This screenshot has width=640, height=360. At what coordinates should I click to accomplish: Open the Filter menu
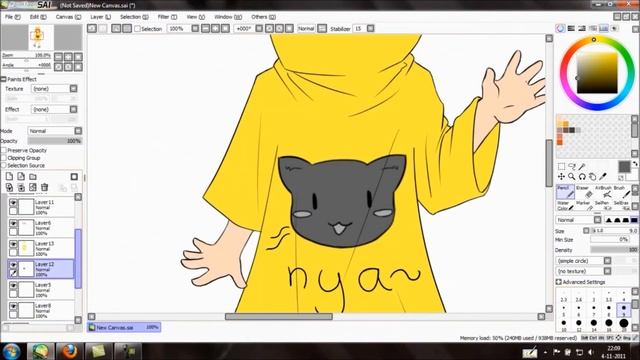[167, 17]
